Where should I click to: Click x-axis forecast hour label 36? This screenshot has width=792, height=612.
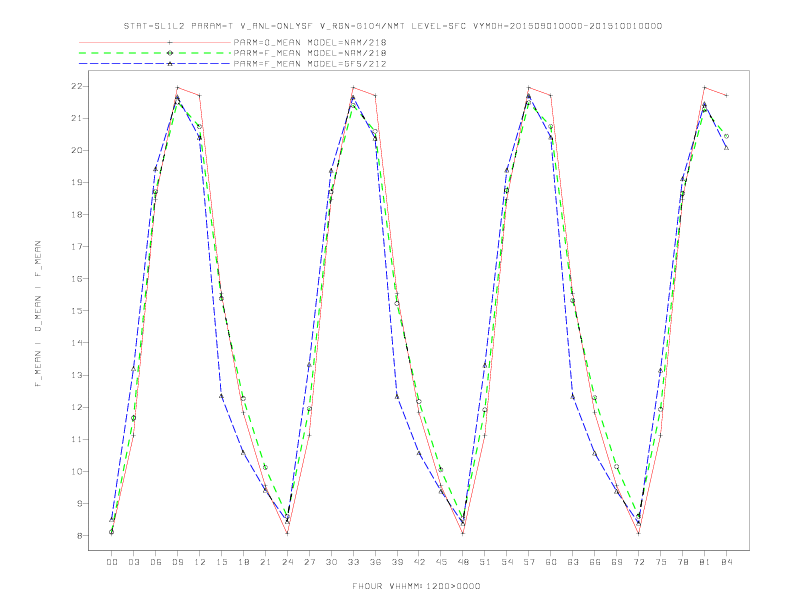click(x=375, y=562)
